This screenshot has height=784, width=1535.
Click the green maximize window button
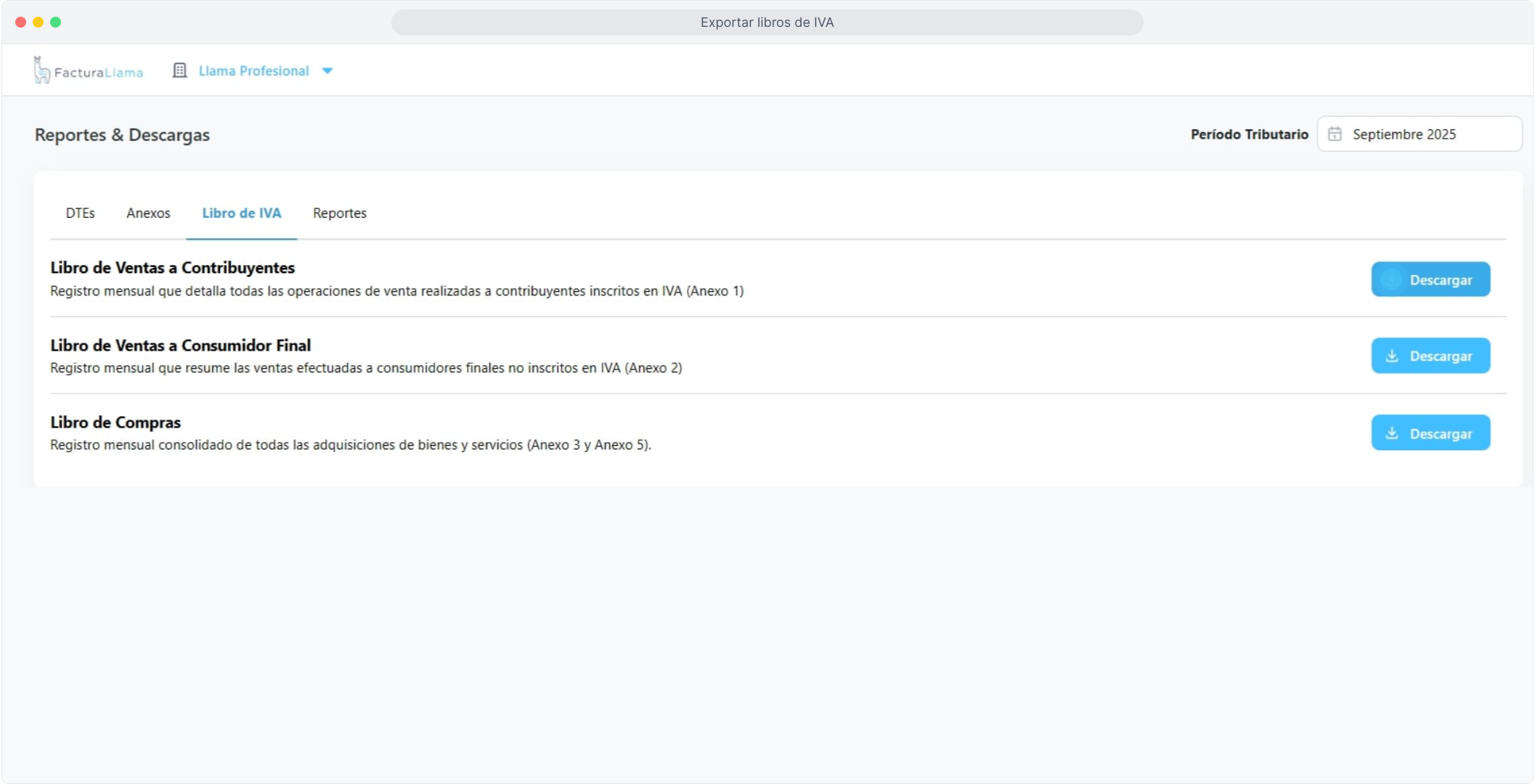click(55, 22)
